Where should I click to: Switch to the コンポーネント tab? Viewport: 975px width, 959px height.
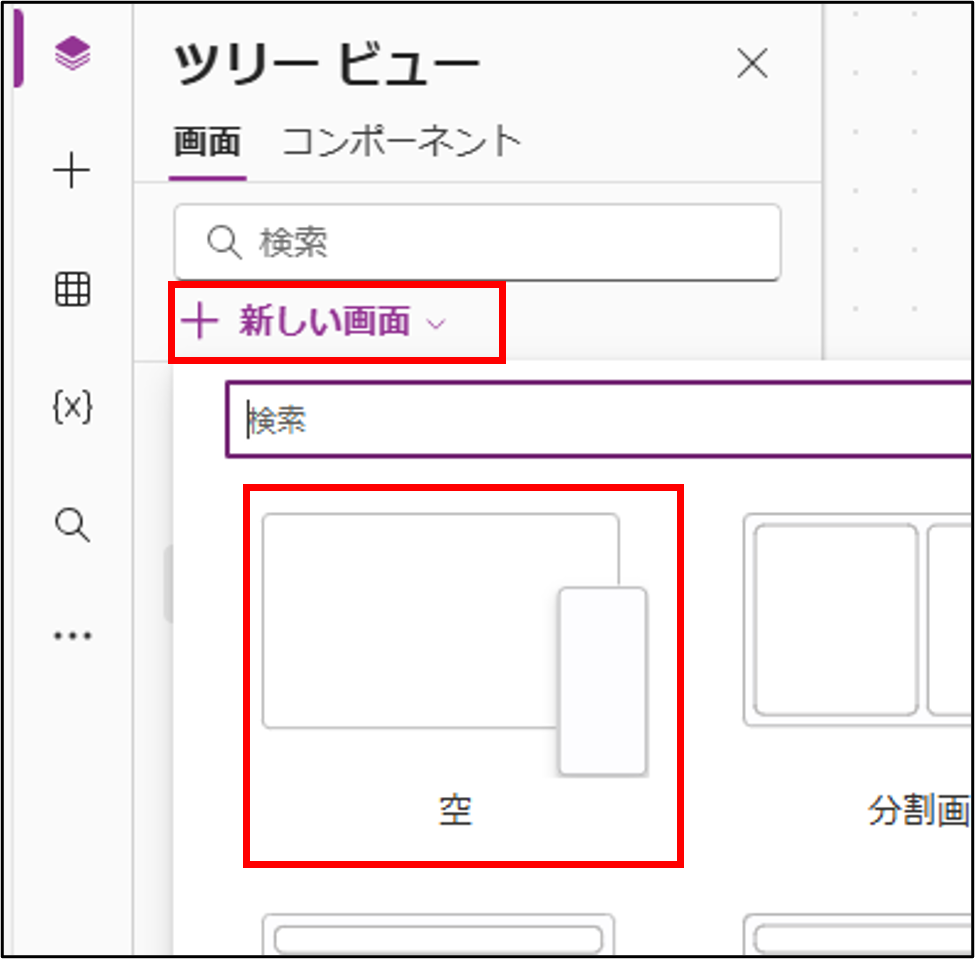402,143
